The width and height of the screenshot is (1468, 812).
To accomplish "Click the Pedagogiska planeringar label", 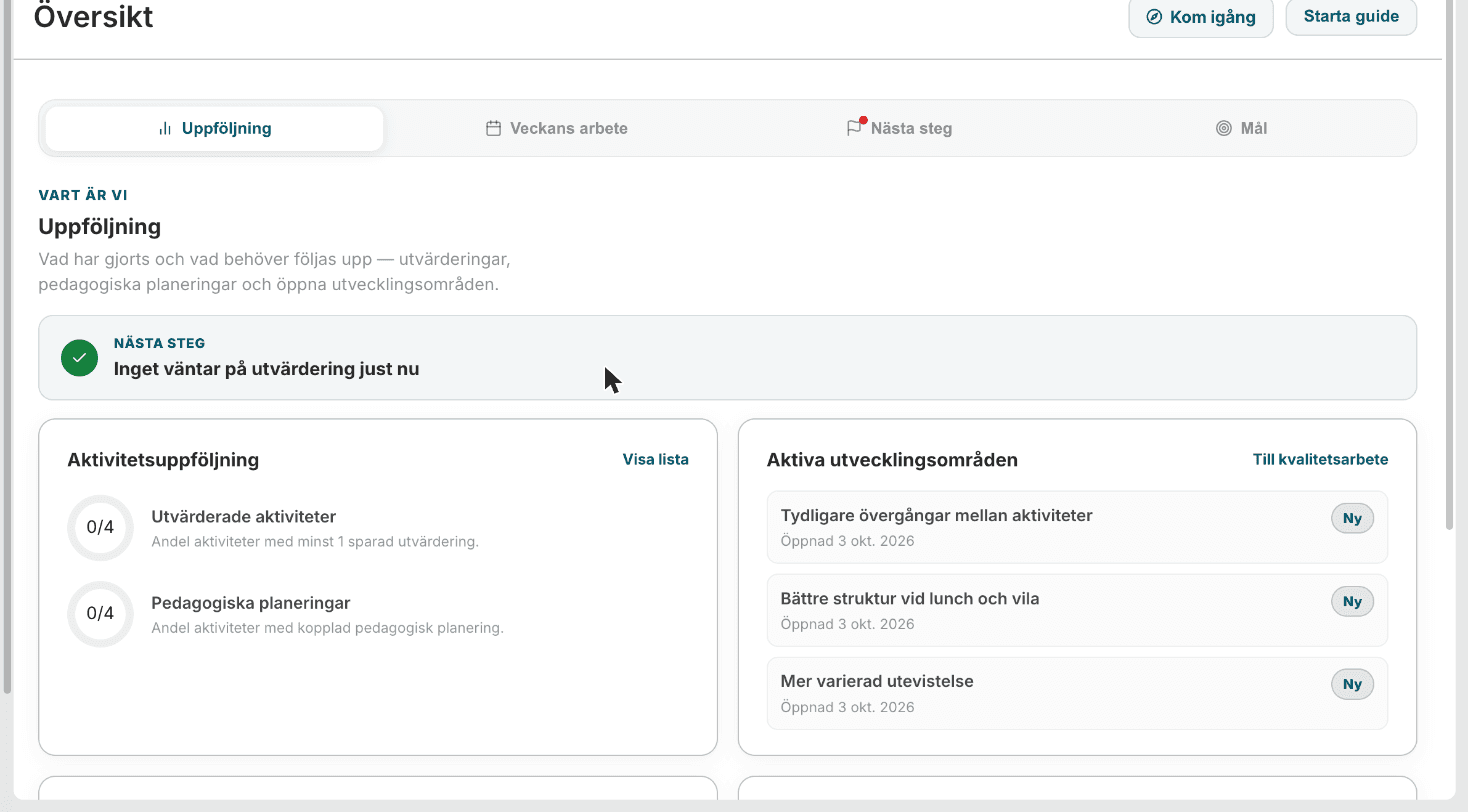I will tap(251, 603).
